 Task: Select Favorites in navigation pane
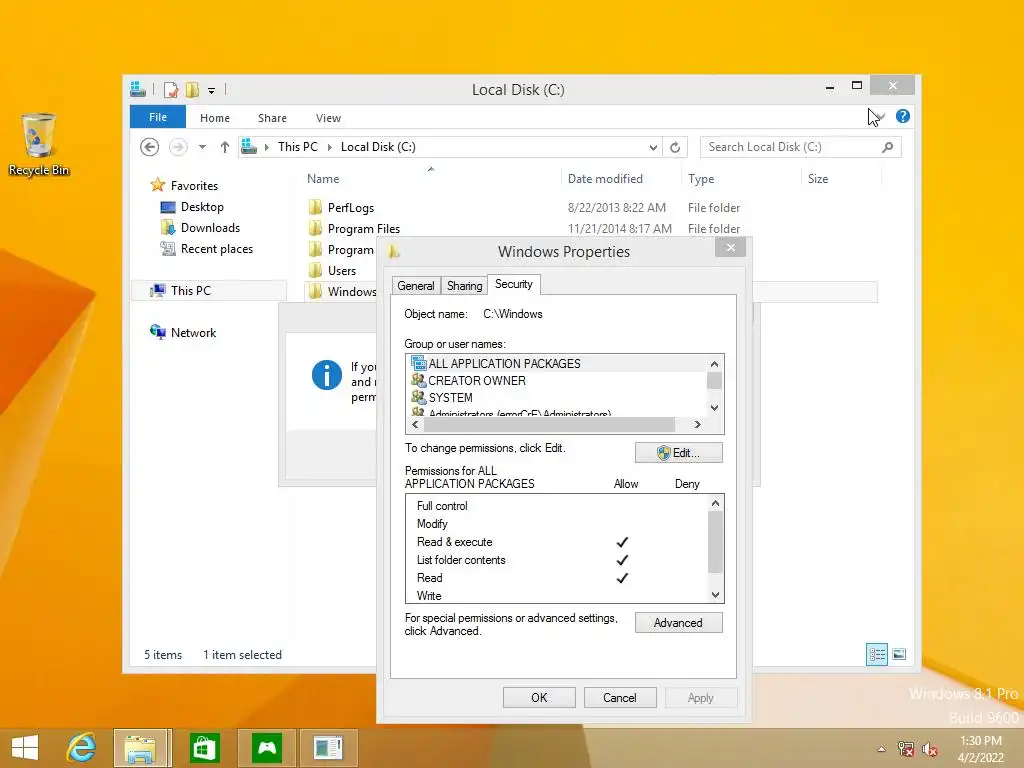(194, 185)
